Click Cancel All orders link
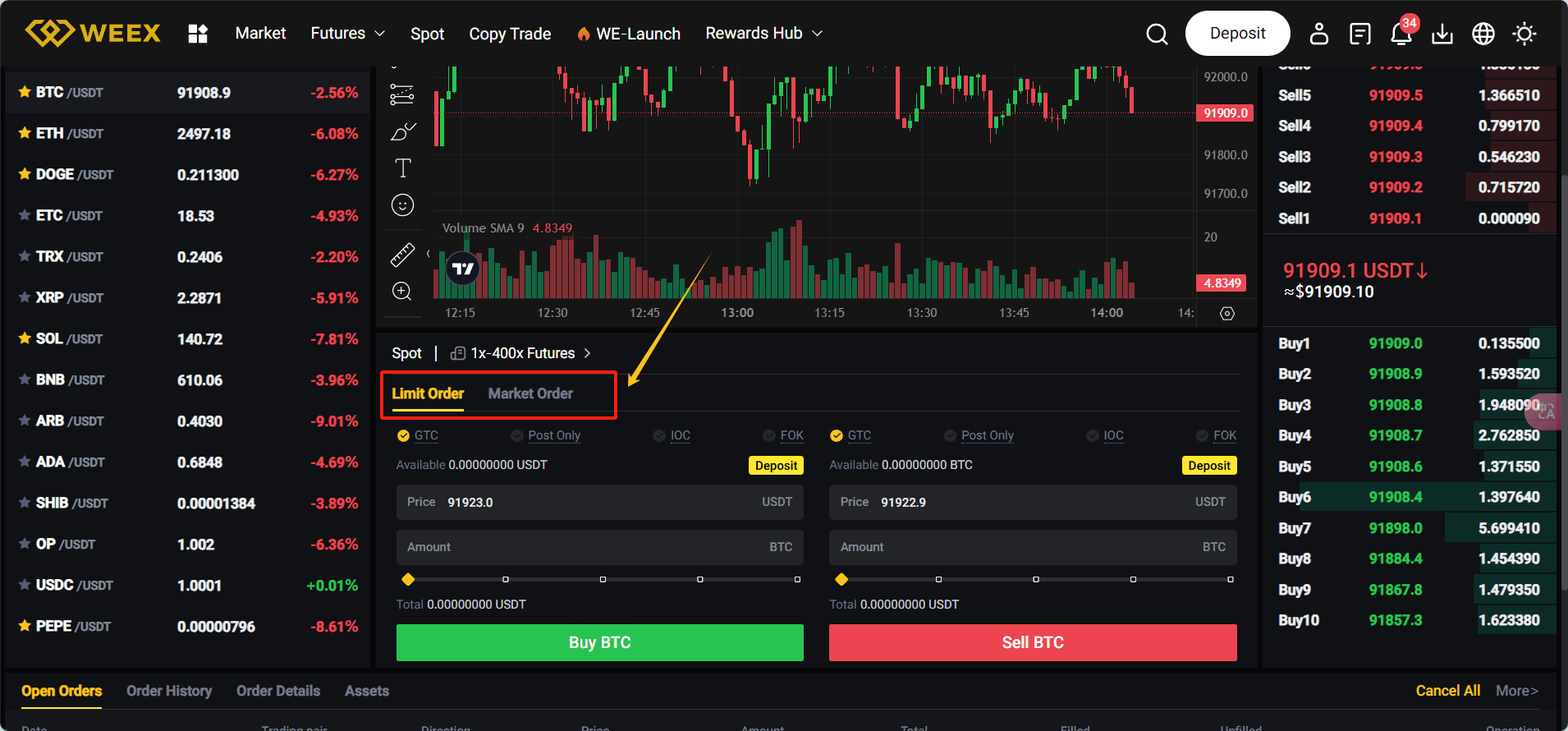 (x=1447, y=691)
